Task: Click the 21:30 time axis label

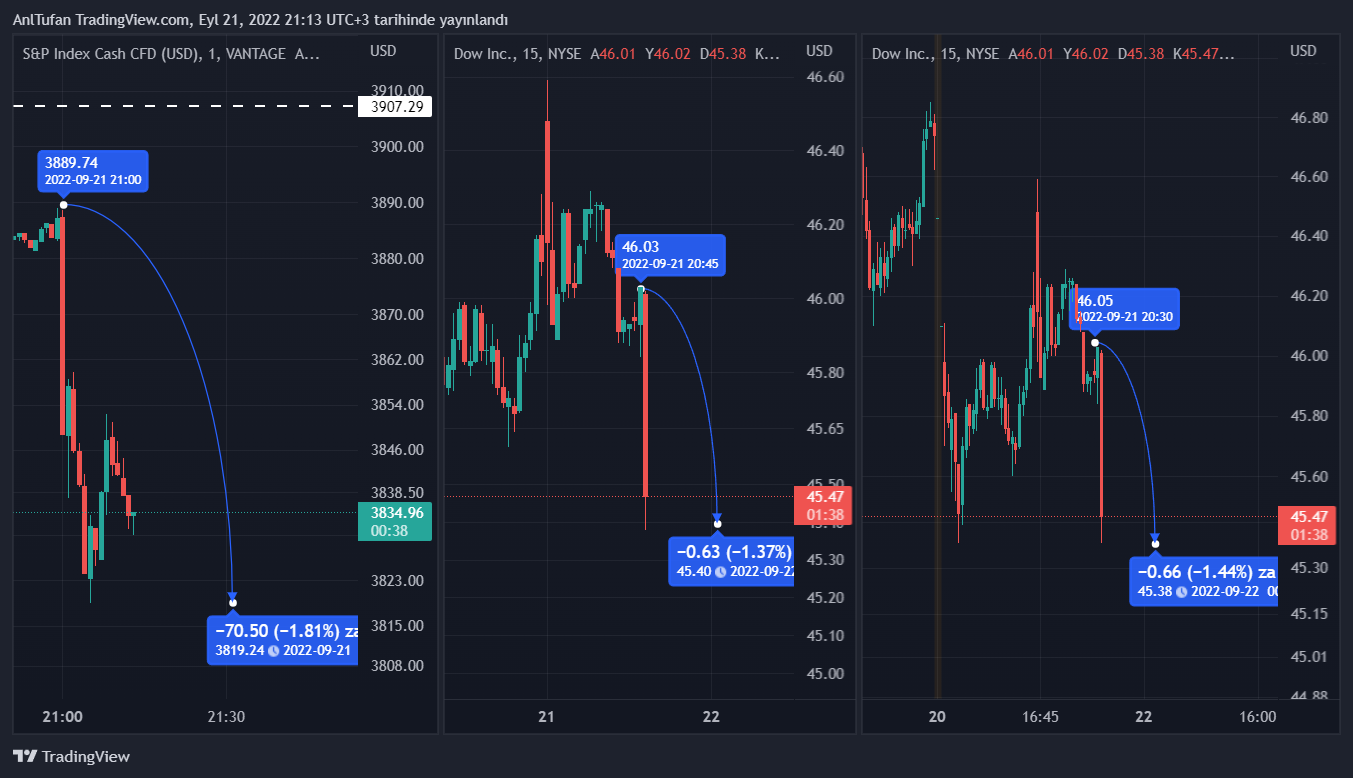Action: click(226, 716)
